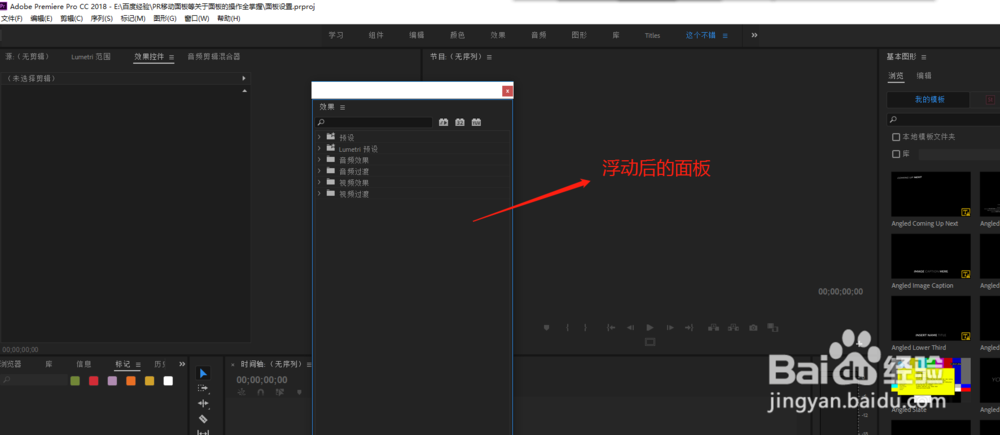This screenshot has height=435, width=1000.
Task: Open workspace menu beside 这个不错
Action: click(x=724, y=36)
